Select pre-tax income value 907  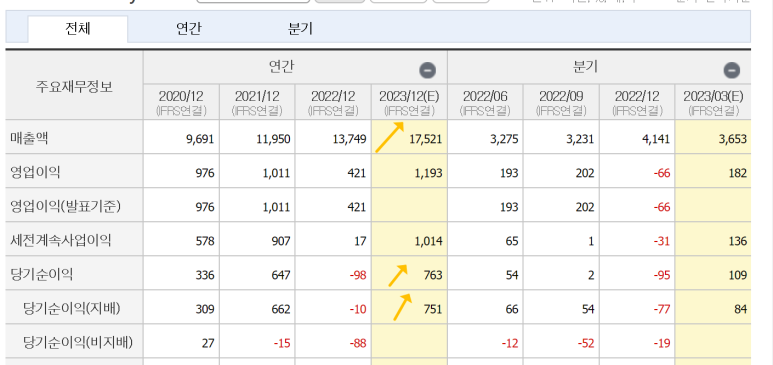point(281,242)
